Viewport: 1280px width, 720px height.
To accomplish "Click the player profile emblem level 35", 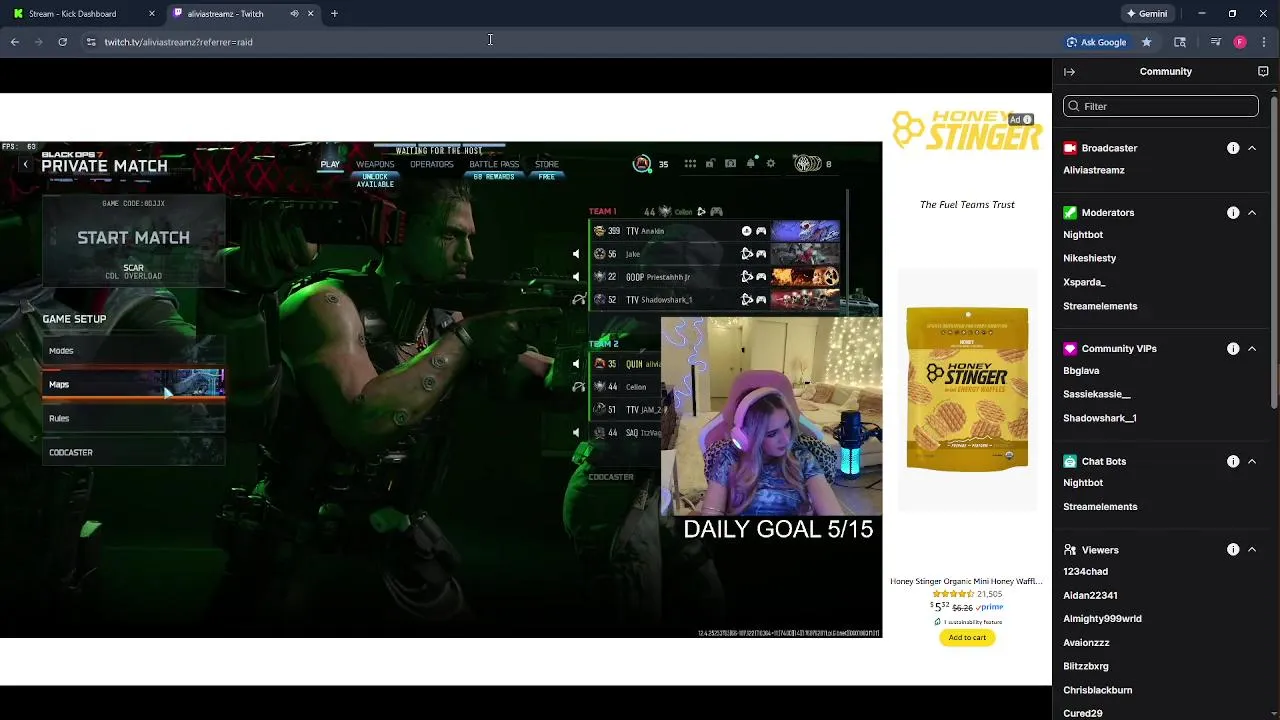I will click(x=642, y=164).
